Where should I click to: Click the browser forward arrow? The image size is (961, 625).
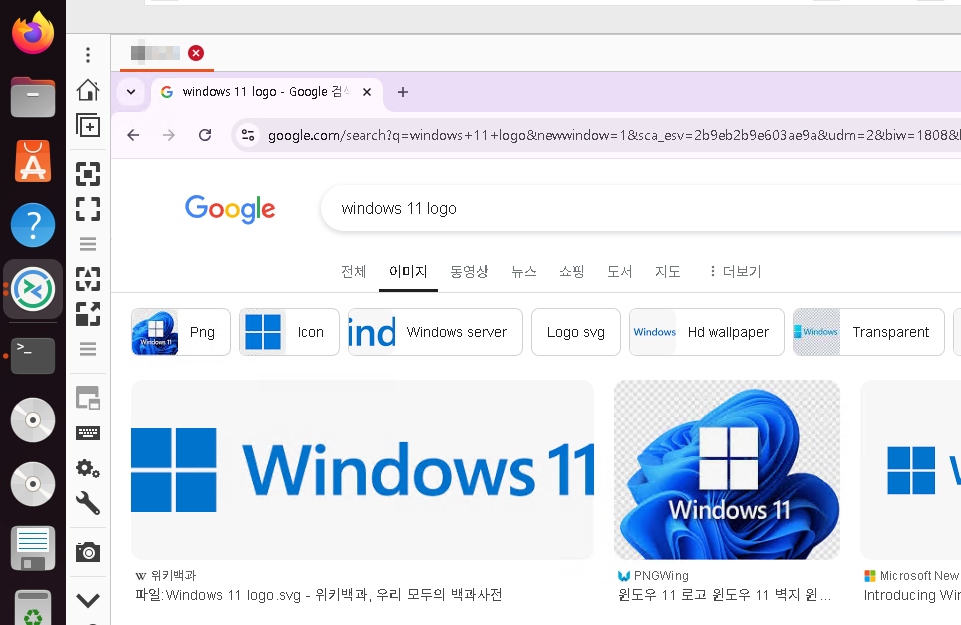[x=169, y=135]
